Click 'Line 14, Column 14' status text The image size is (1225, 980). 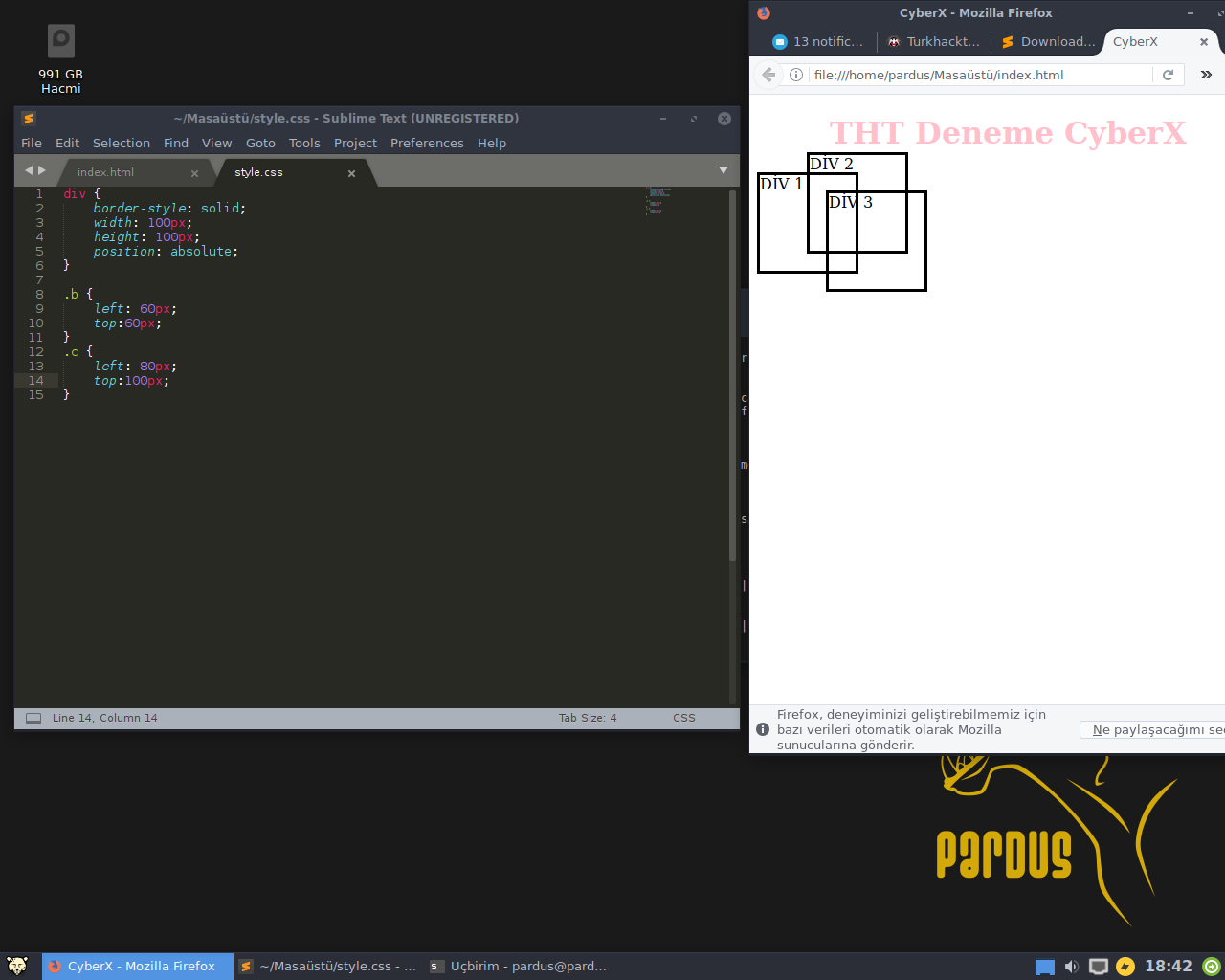pyautogui.click(x=105, y=718)
